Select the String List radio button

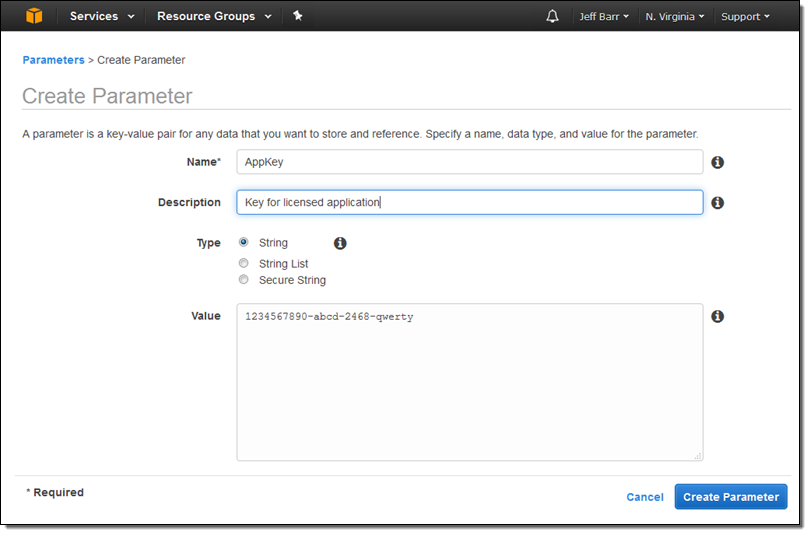[x=244, y=263]
